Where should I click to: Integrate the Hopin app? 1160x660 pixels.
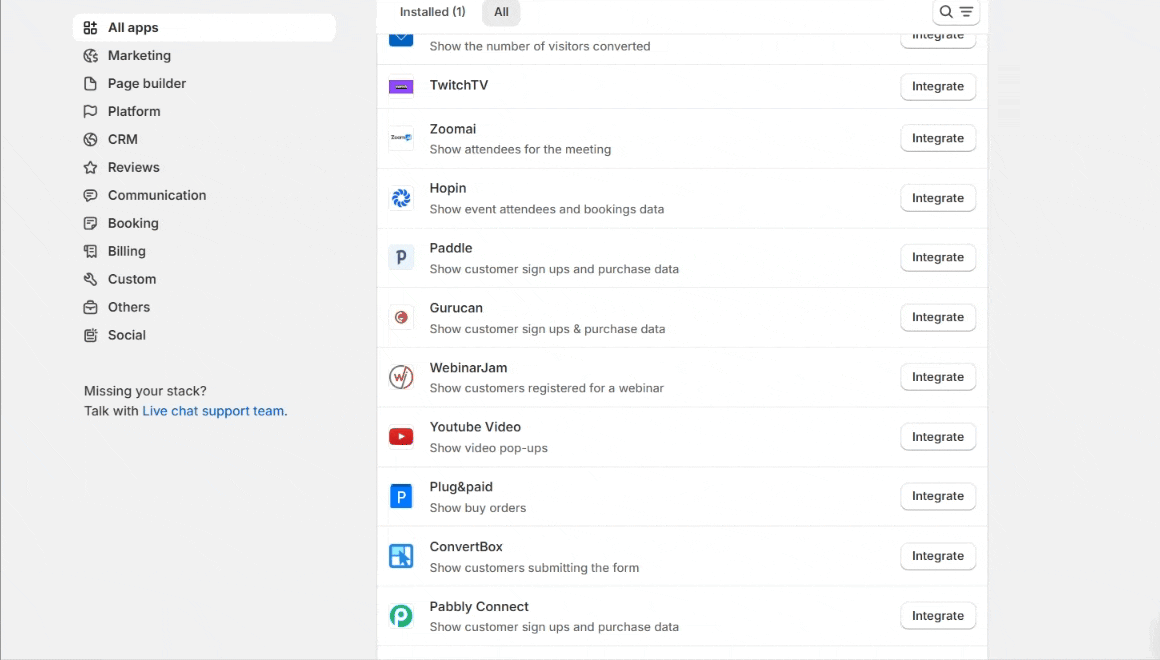[x=937, y=198]
